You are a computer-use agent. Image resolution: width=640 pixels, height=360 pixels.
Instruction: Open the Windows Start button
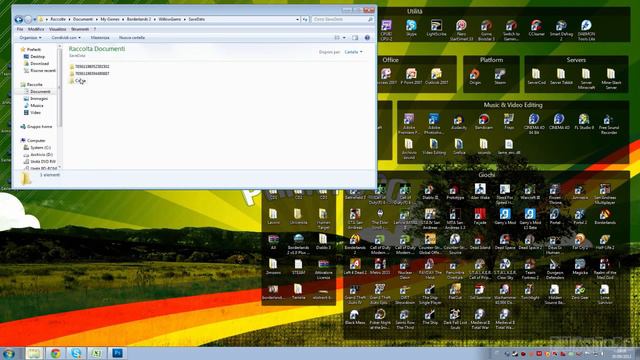9,353
